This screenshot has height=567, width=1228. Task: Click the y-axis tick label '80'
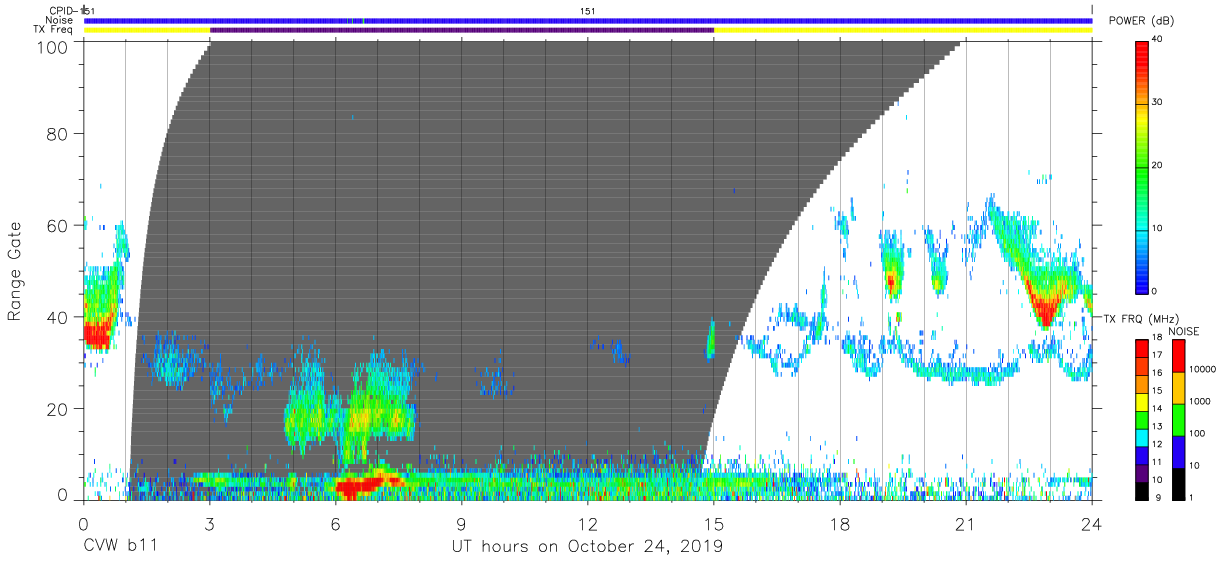click(59, 133)
